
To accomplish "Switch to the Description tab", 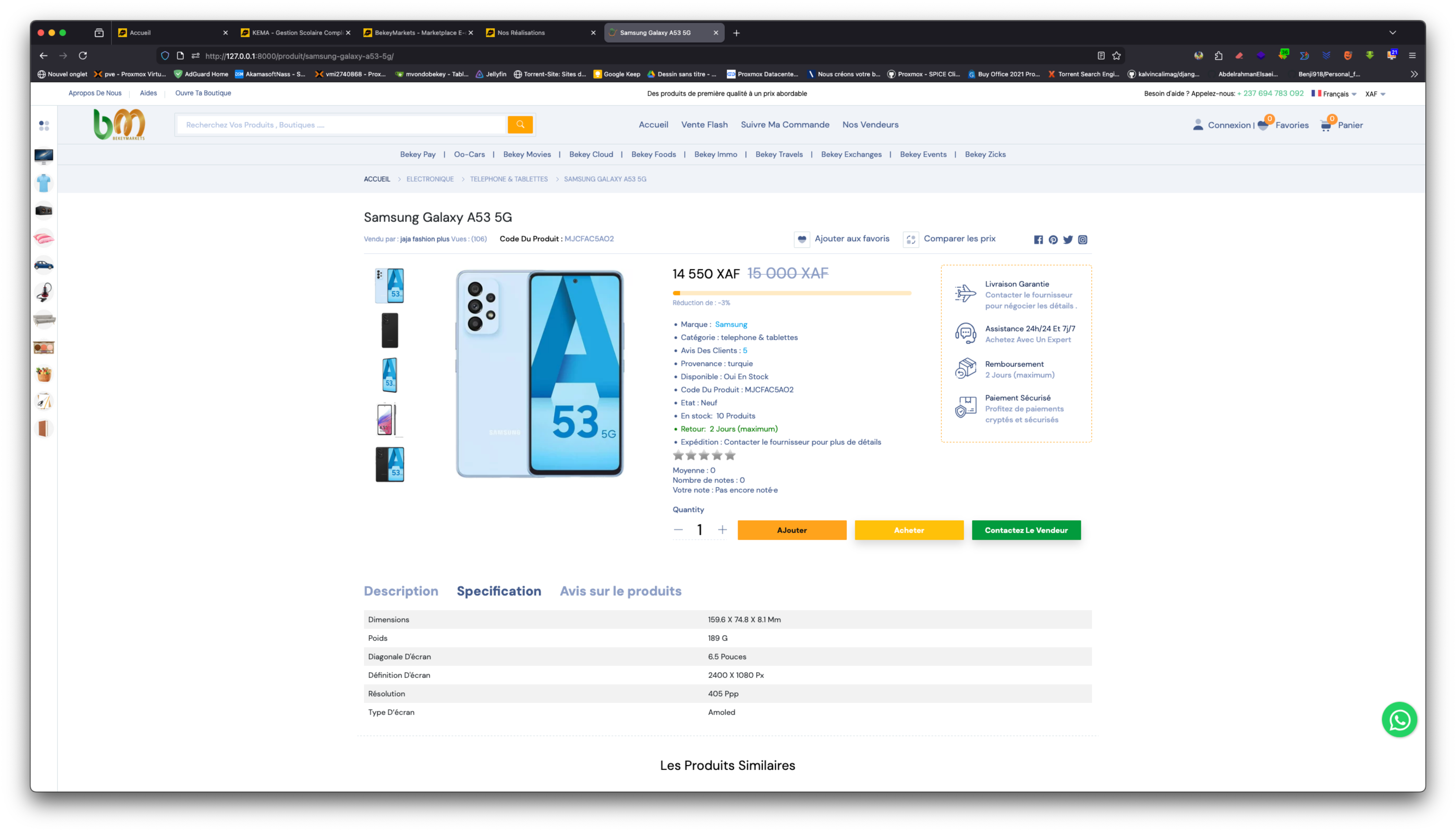I will pyautogui.click(x=401, y=591).
